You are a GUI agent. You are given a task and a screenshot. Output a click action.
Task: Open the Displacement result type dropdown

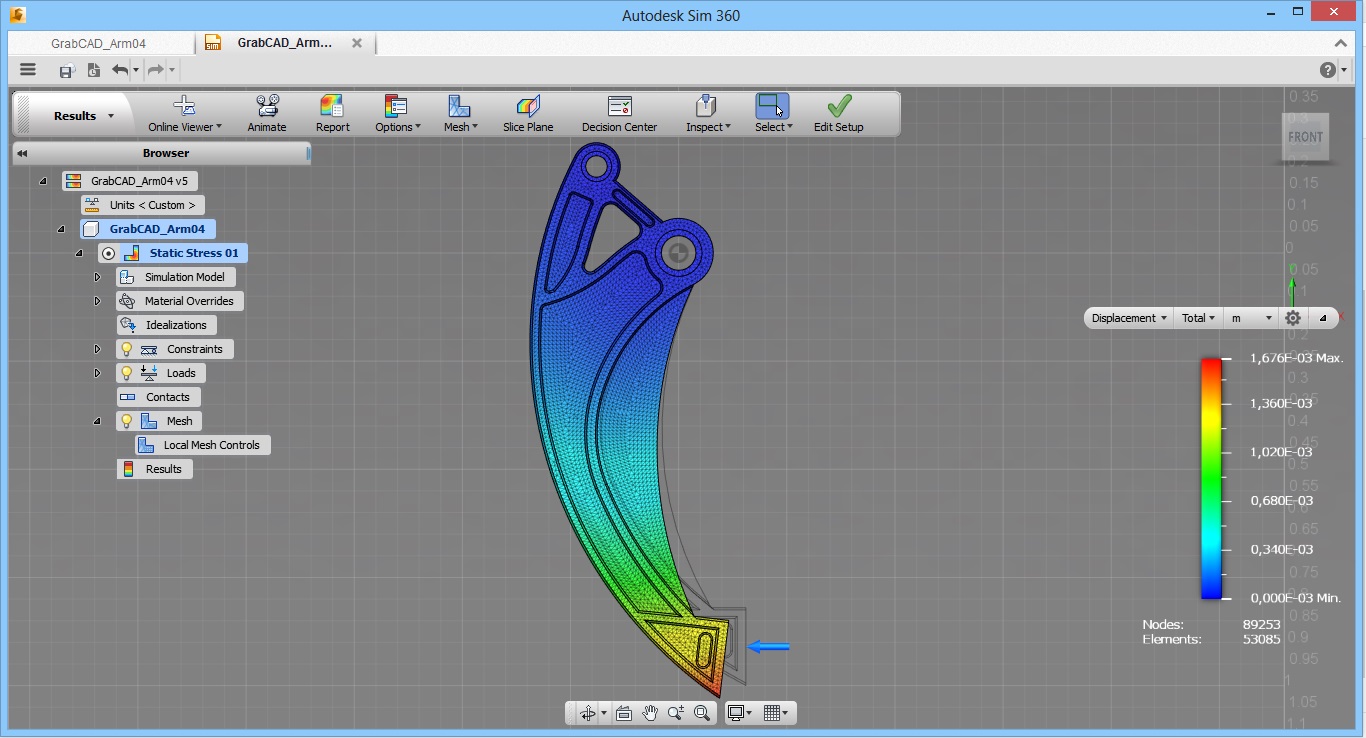[1129, 318]
